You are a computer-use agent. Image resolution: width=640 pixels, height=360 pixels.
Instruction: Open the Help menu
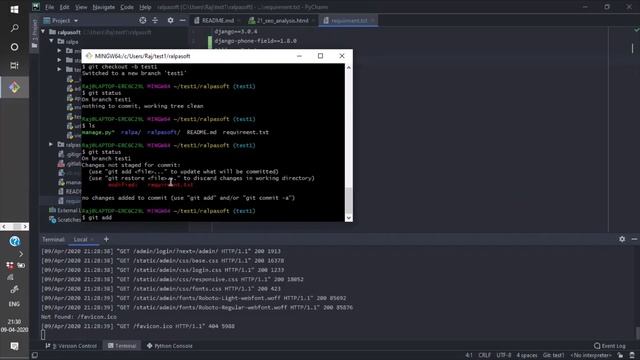tap(145, 7)
